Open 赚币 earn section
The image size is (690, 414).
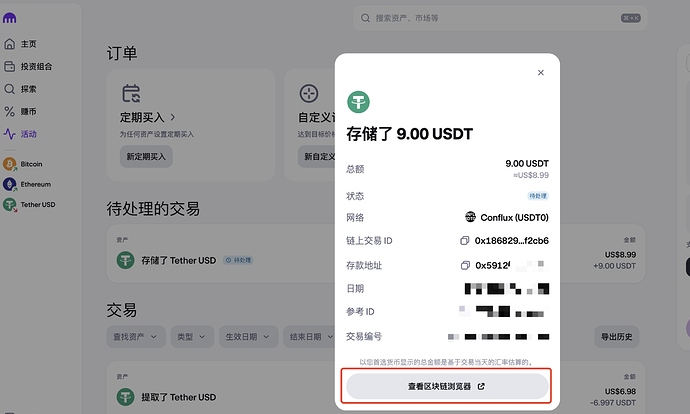point(27,111)
